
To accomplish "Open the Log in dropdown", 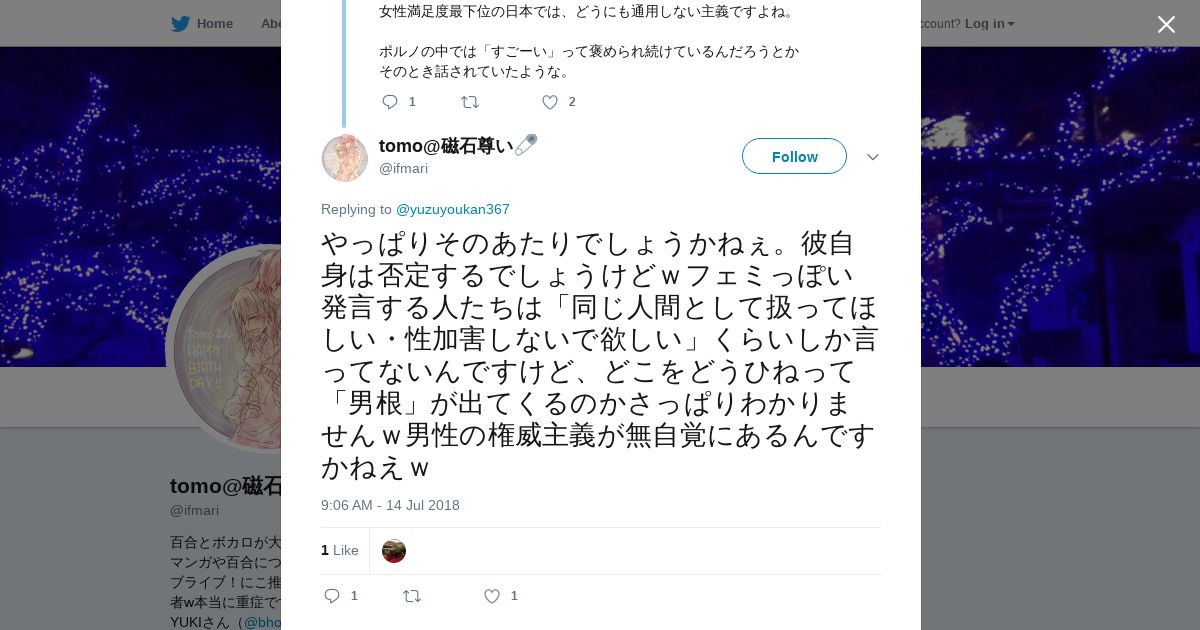I will coord(989,24).
